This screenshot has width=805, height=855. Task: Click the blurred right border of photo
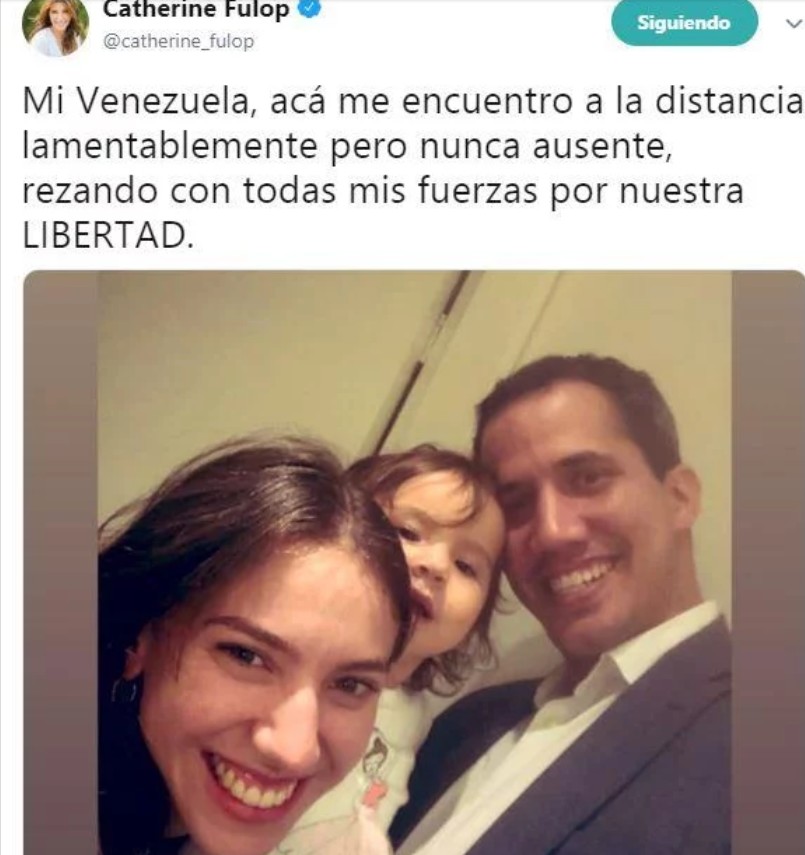point(768,562)
